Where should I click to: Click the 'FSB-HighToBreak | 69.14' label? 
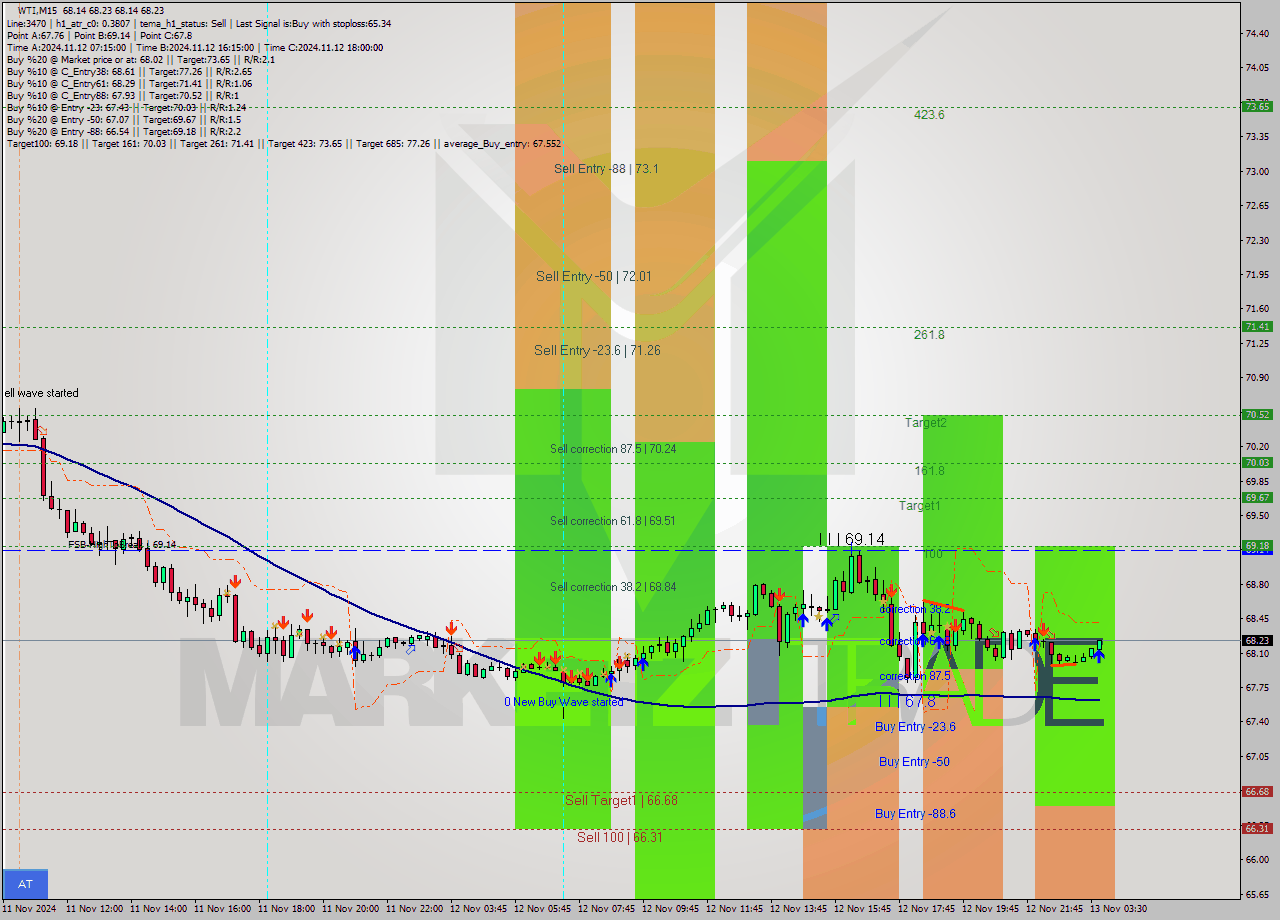click(x=122, y=545)
